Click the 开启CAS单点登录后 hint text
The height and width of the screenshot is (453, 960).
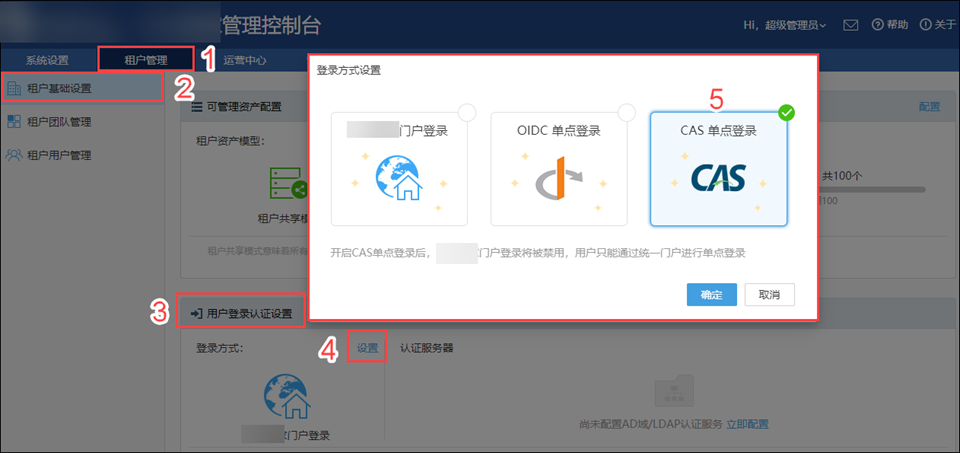[x=538, y=252]
